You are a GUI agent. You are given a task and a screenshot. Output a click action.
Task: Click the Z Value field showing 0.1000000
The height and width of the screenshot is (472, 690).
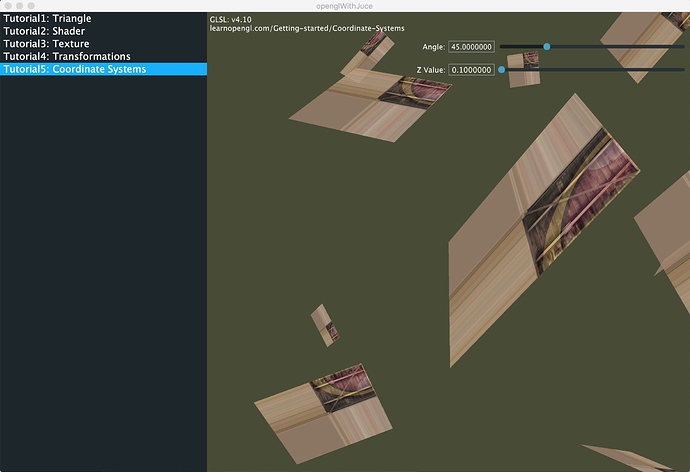coord(471,70)
